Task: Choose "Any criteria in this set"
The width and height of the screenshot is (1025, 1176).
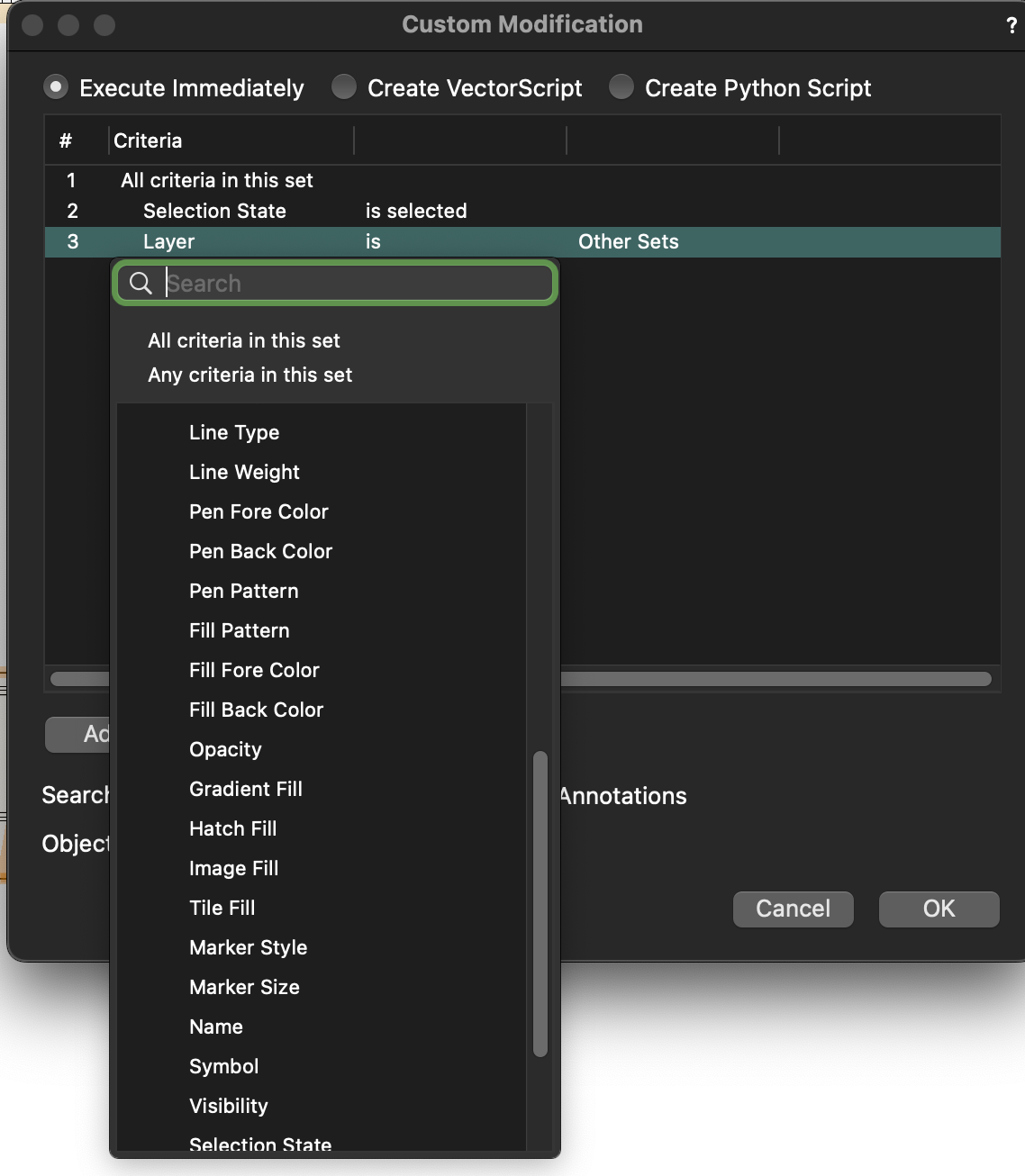Action: click(x=249, y=375)
